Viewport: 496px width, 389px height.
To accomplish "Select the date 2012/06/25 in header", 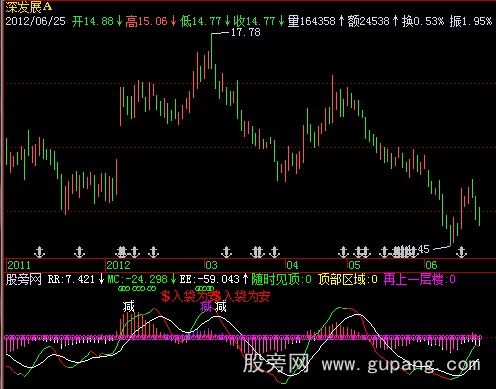I will coord(35,21).
